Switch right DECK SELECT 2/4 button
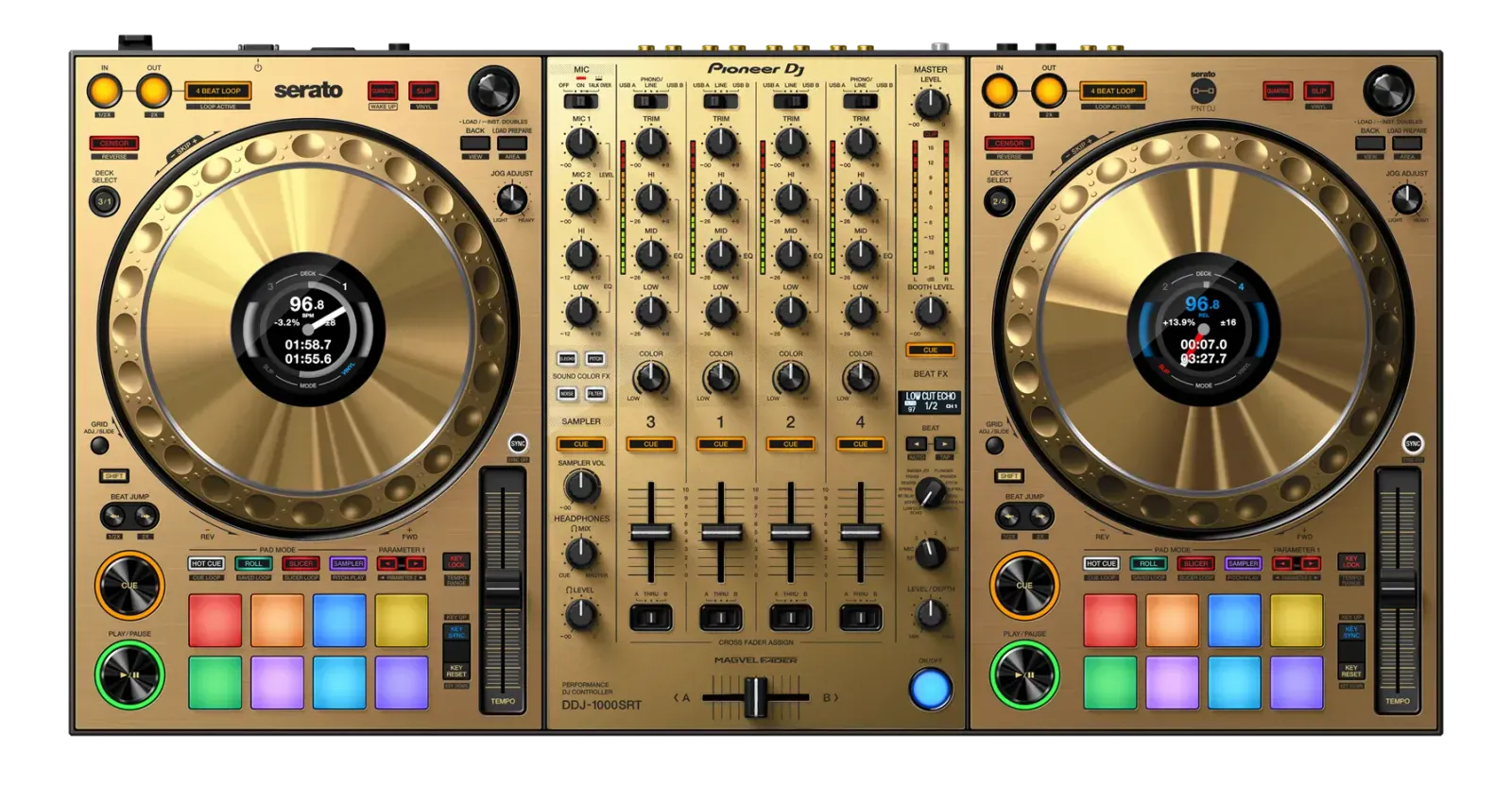Screen dimensions: 1512x786 point(999,201)
